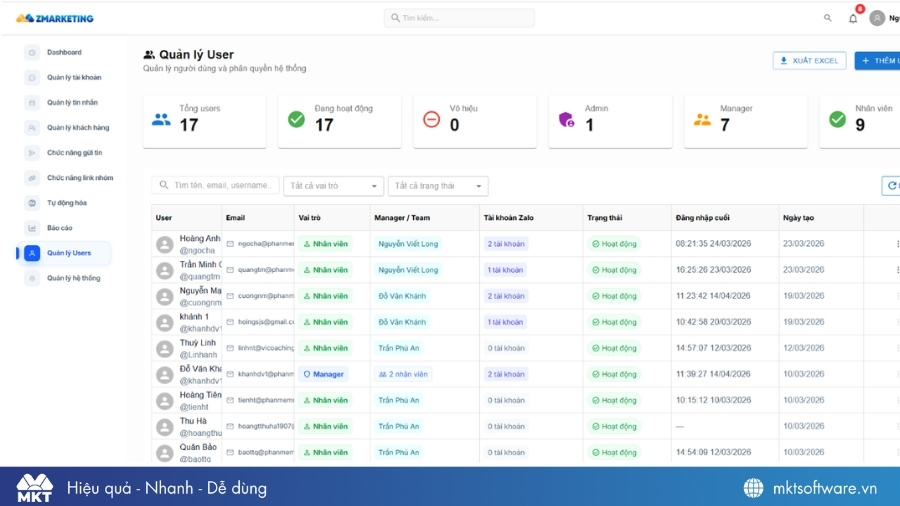This screenshot has height=506, width=900.
Task: Click 1 tài khoản in Trần Minh row
Action: [505, 270]
